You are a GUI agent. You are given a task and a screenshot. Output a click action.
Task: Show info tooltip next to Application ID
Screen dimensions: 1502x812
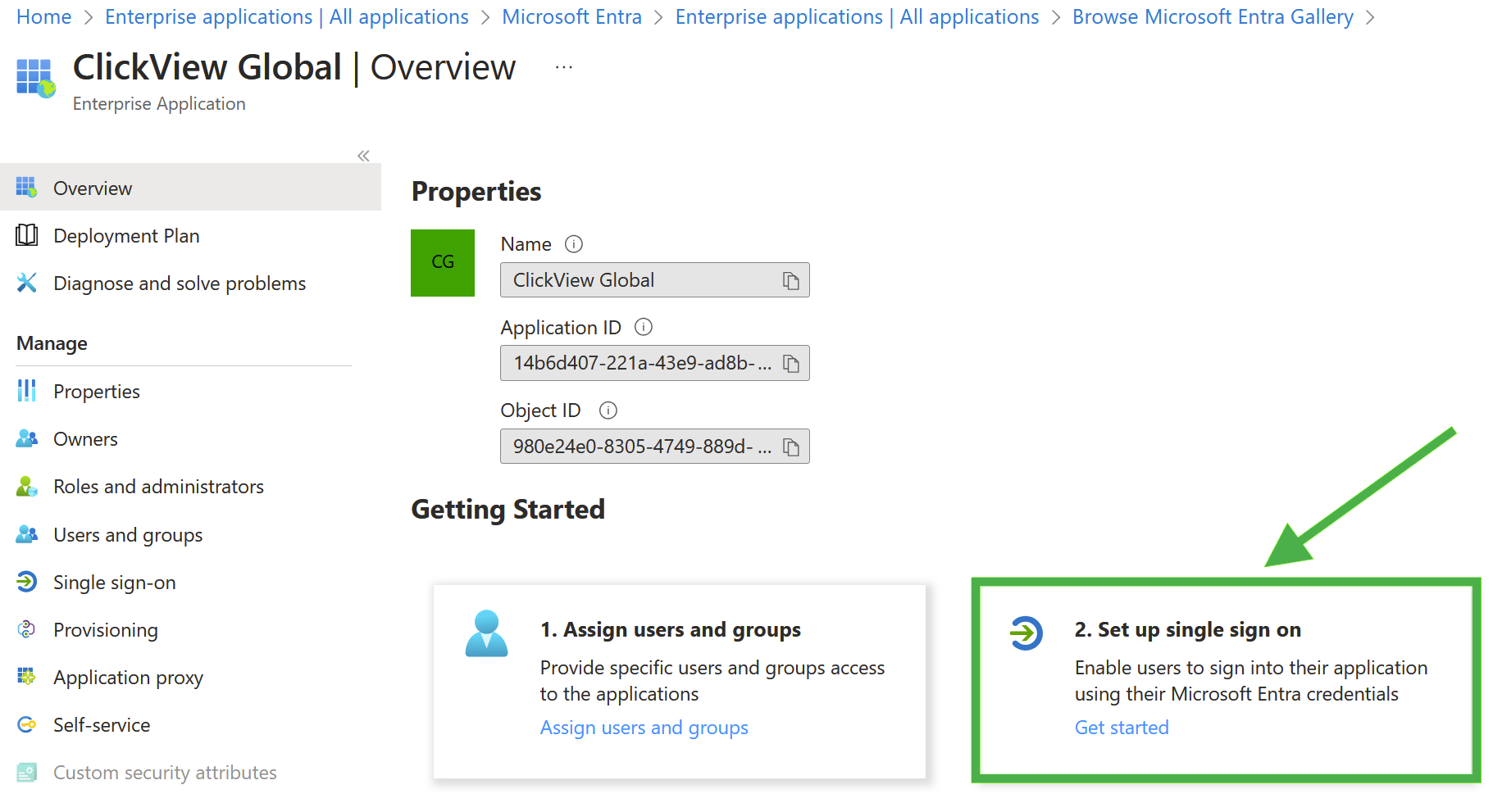(x=644, y=327)
